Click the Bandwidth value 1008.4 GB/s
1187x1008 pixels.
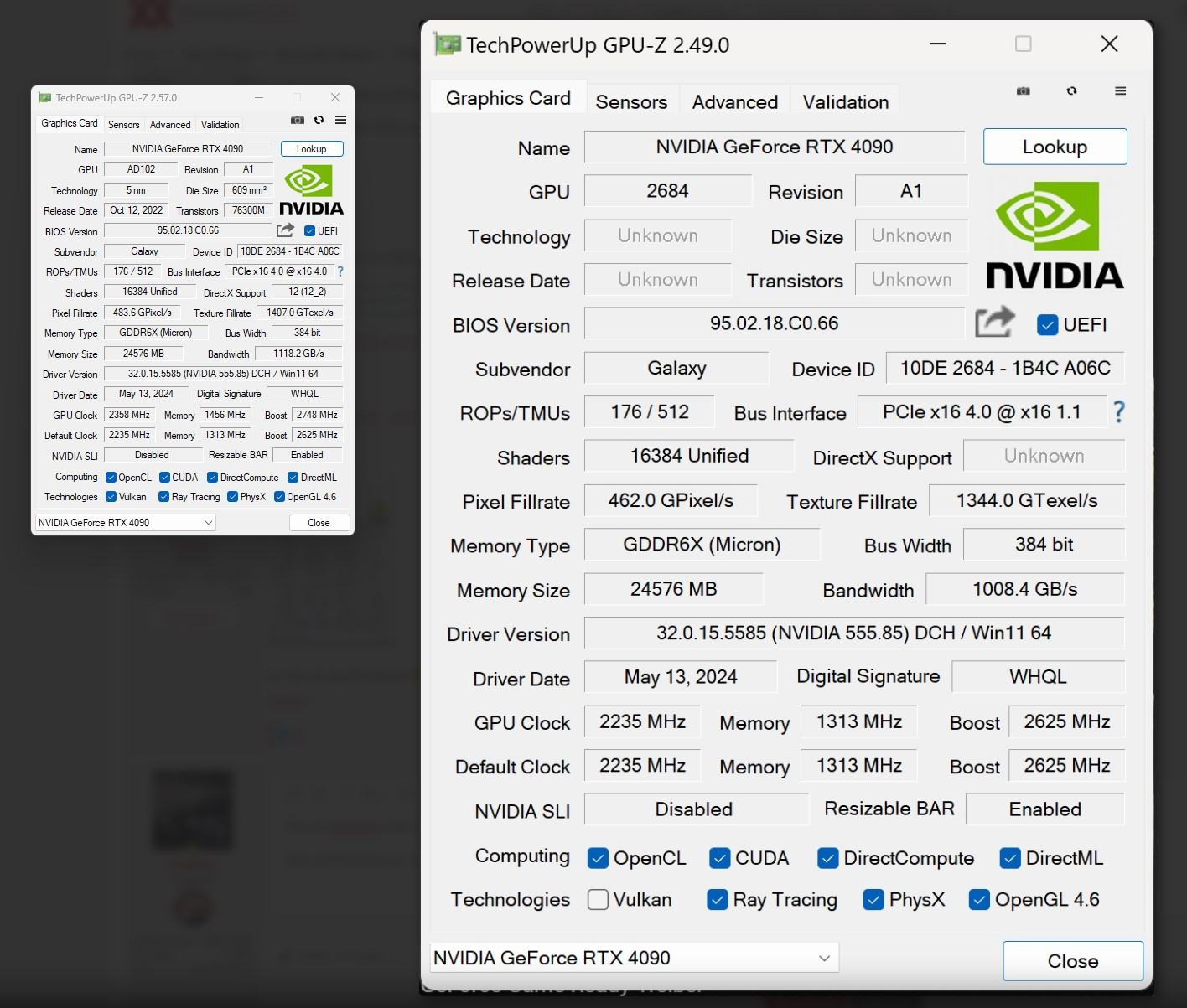1024,589
